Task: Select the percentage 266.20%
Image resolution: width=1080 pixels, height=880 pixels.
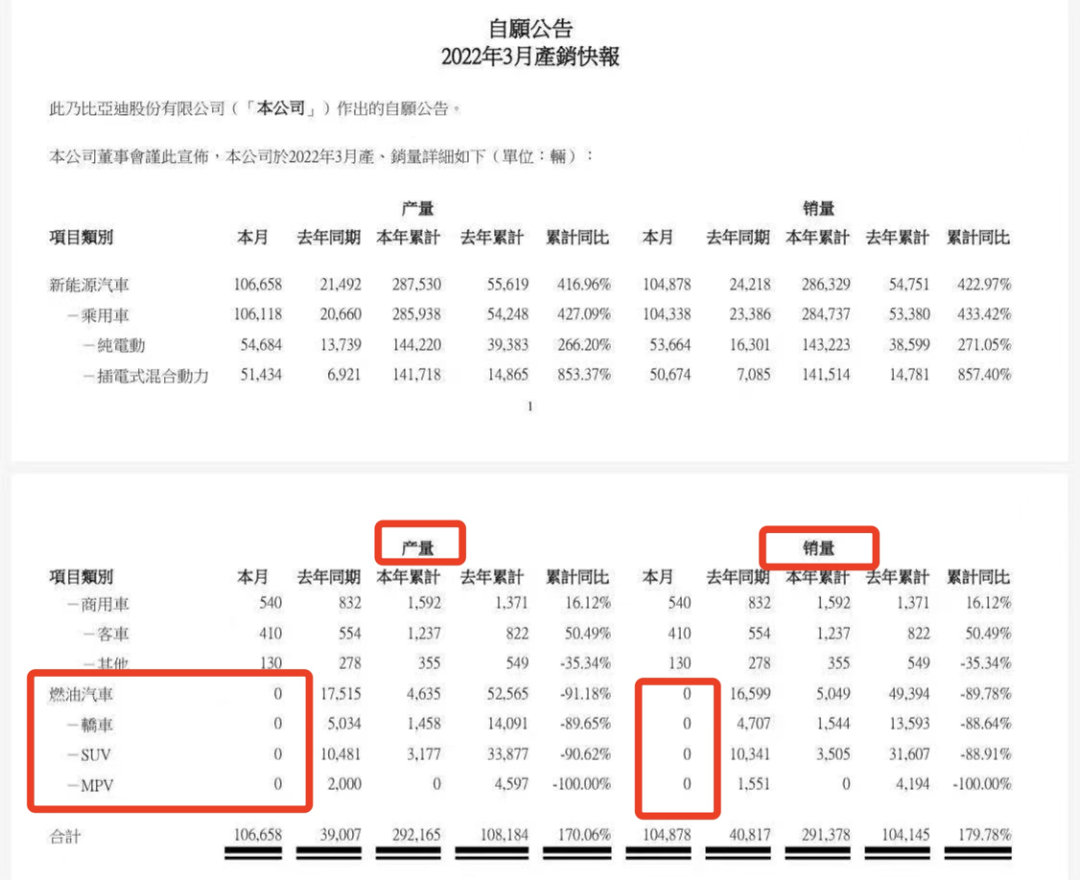Action: [583, 344]
